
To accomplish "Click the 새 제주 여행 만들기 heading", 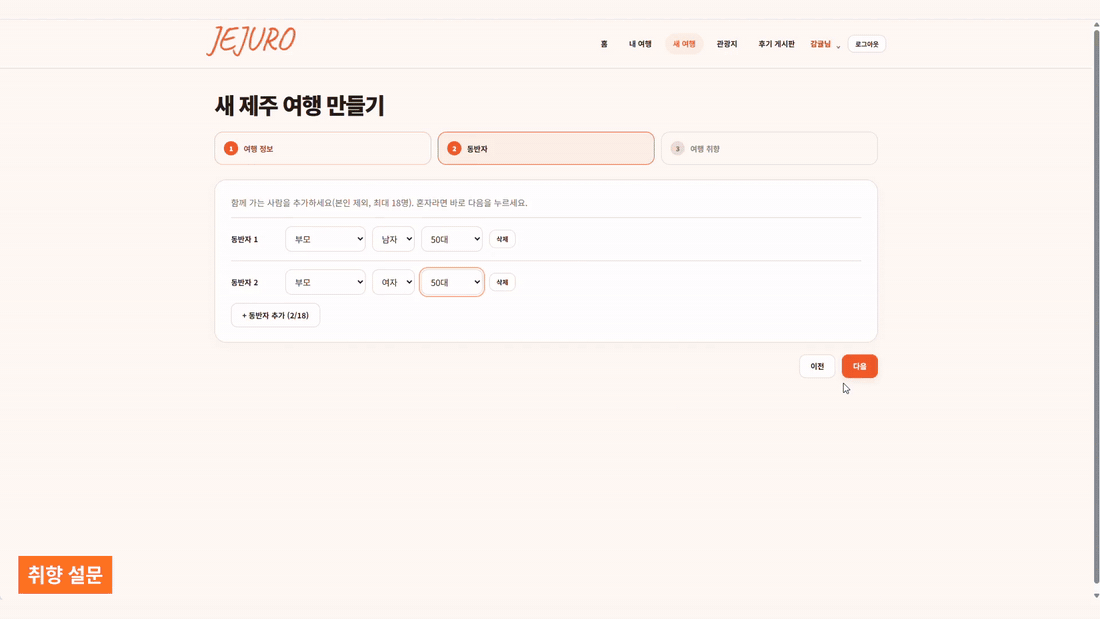I will pos(300,106).
